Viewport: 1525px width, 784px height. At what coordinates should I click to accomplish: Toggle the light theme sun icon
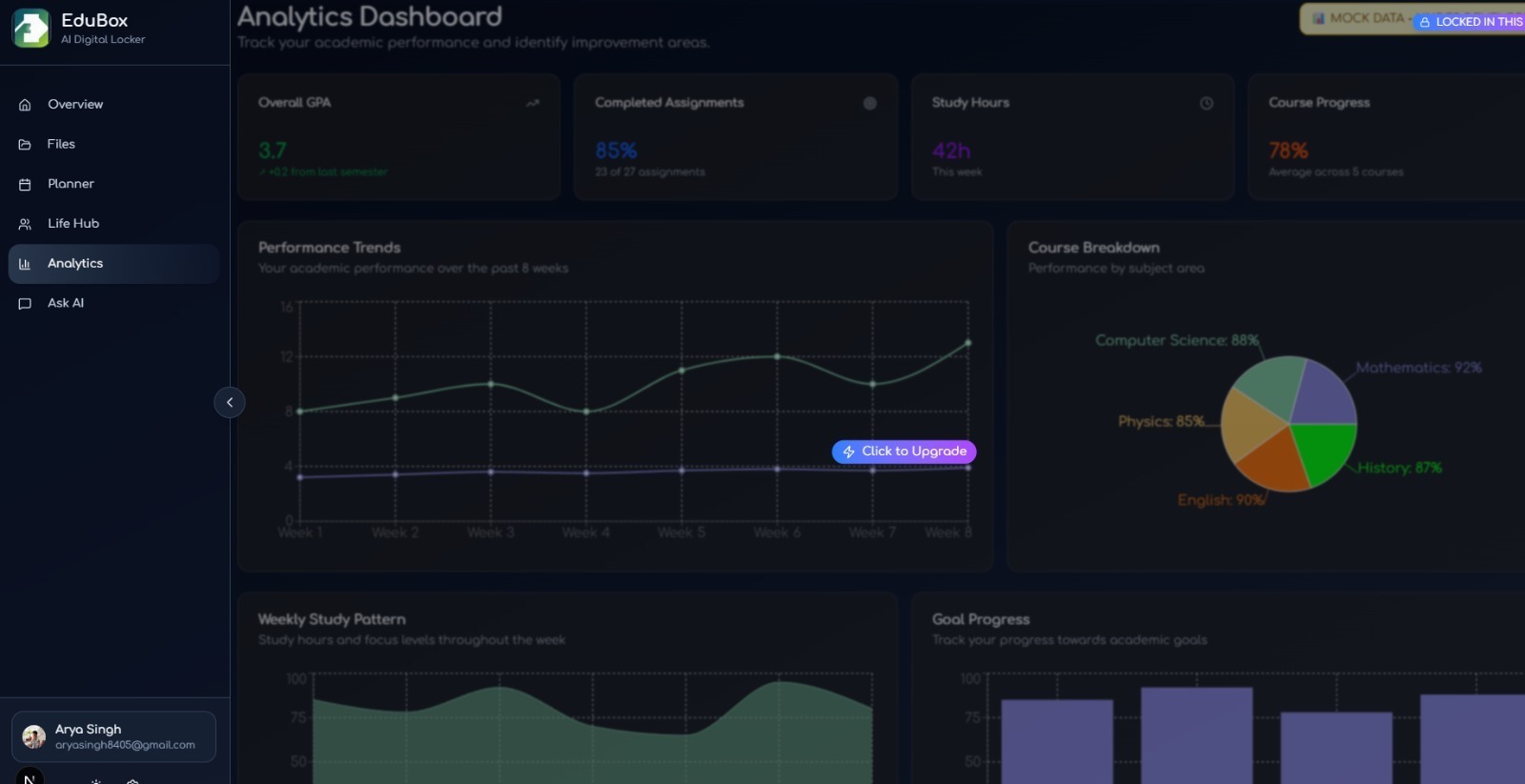point(96,781)
